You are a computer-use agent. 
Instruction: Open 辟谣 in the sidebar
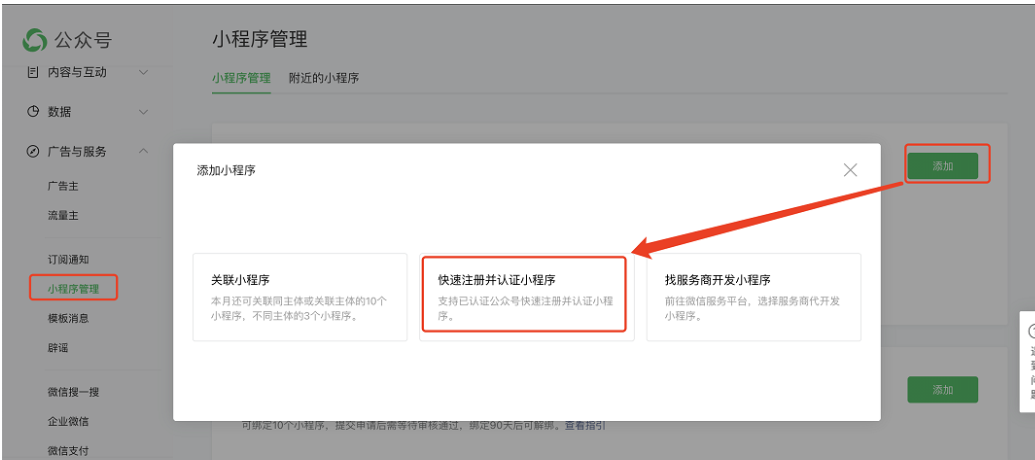(58, 348)
